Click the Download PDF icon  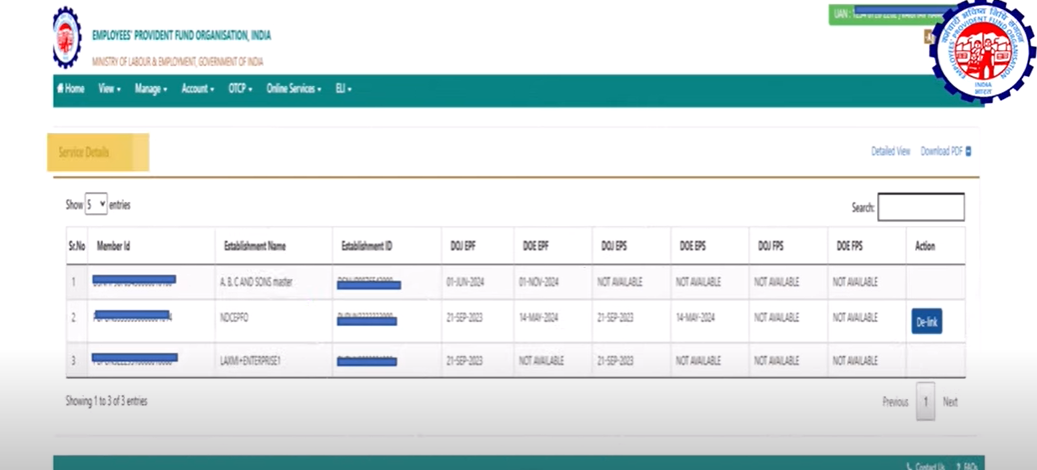(x=968, y=152)
